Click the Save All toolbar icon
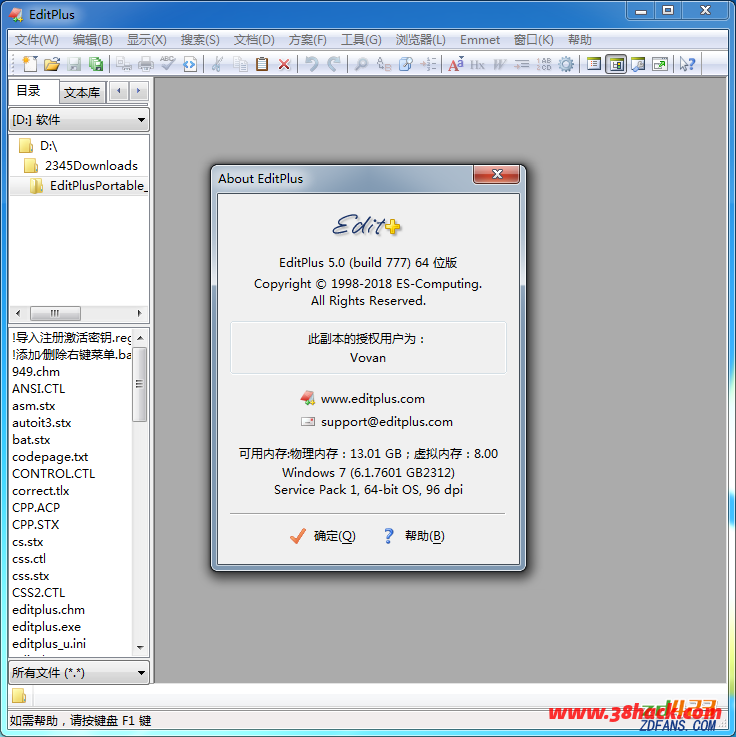 [96, 64]
